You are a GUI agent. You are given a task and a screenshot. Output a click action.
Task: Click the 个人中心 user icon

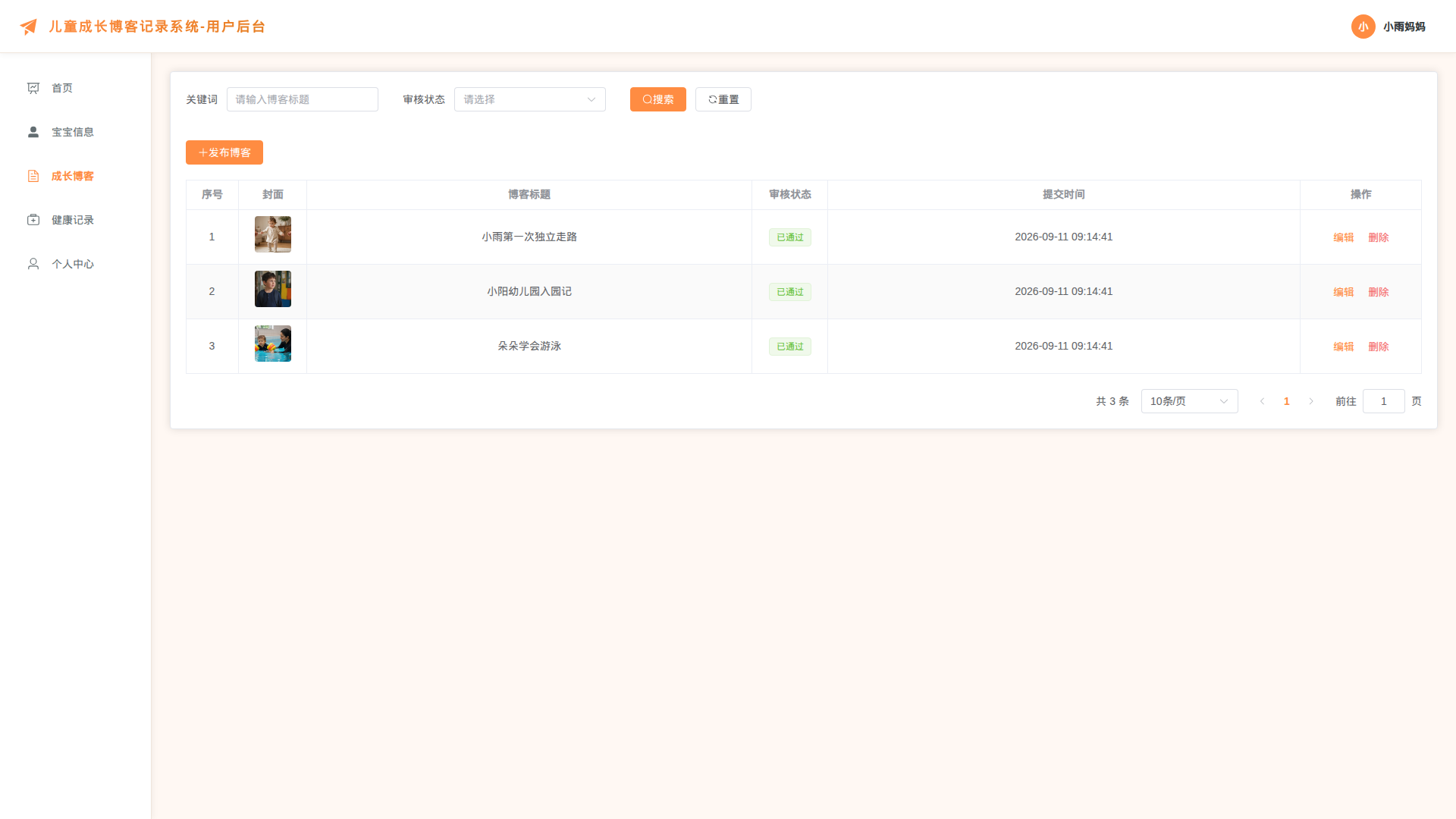(x=33, y=264)
